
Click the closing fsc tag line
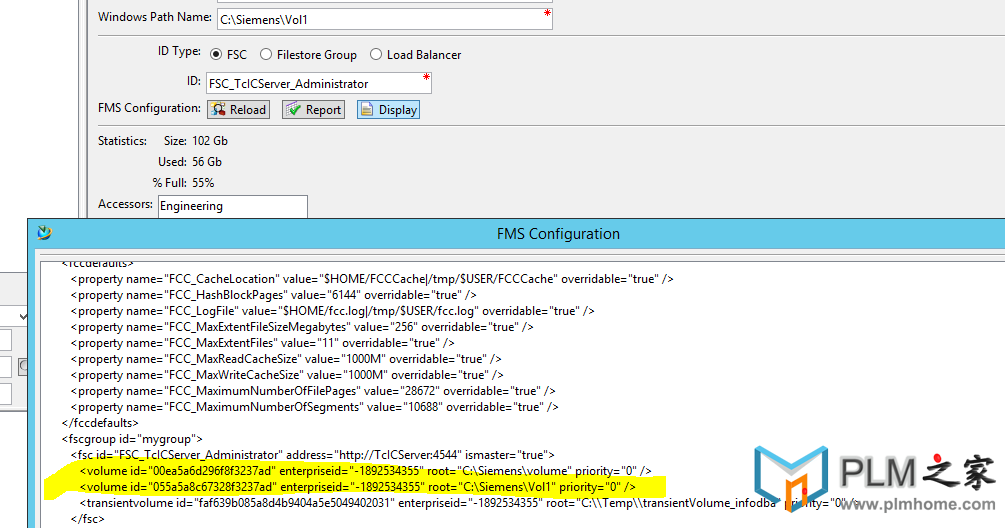pos(88,519)
